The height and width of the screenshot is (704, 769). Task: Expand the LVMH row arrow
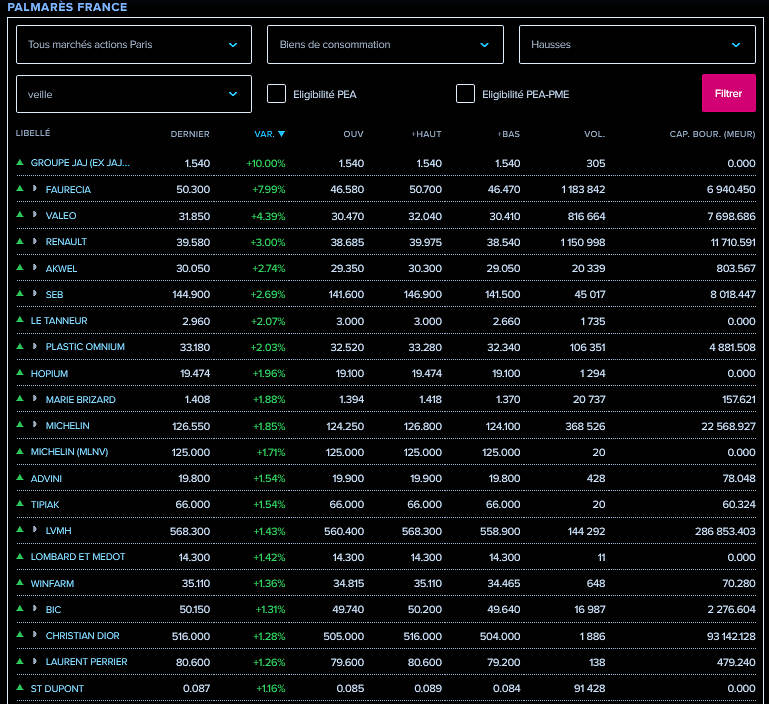tap(34, 529)
